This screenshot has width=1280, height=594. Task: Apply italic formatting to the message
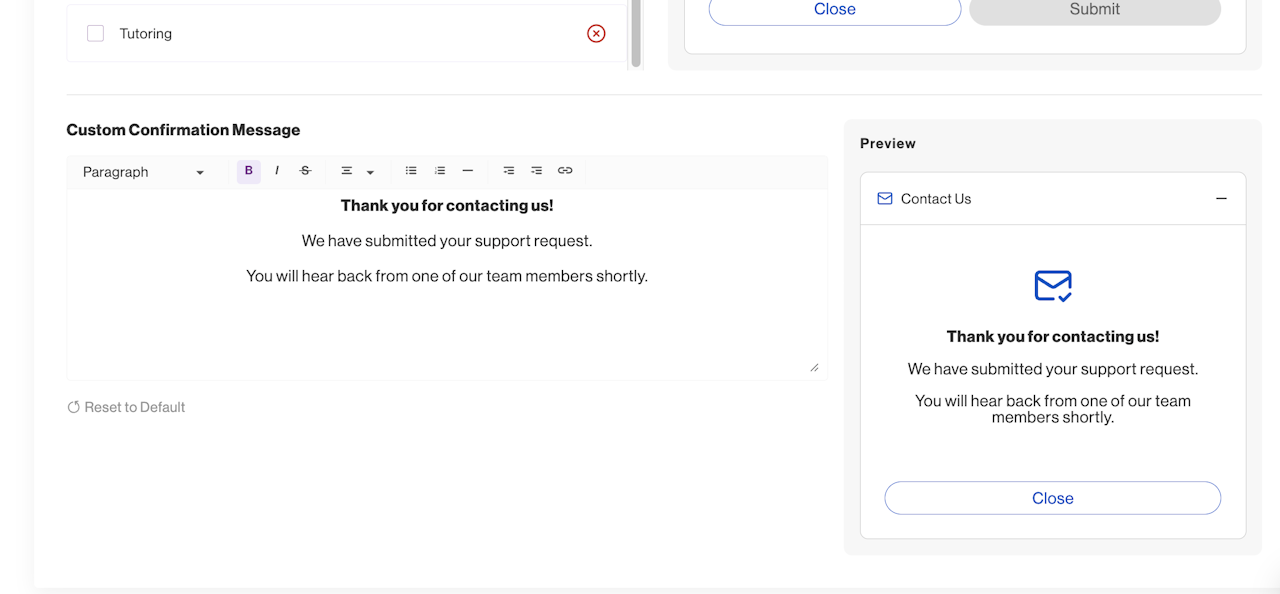[x=277, y=171]
